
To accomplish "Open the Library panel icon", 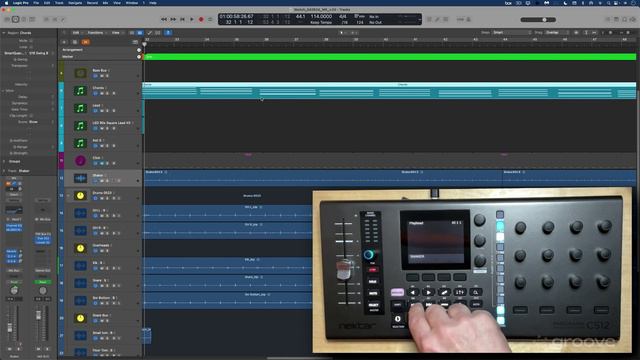I will [7, 19].
